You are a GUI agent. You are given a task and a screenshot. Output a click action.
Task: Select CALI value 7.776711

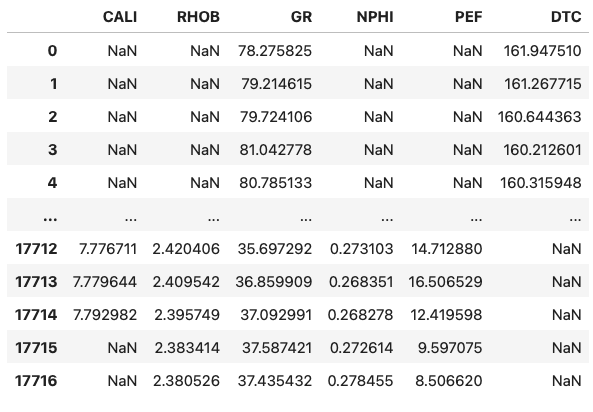click(x=108, y=249)
